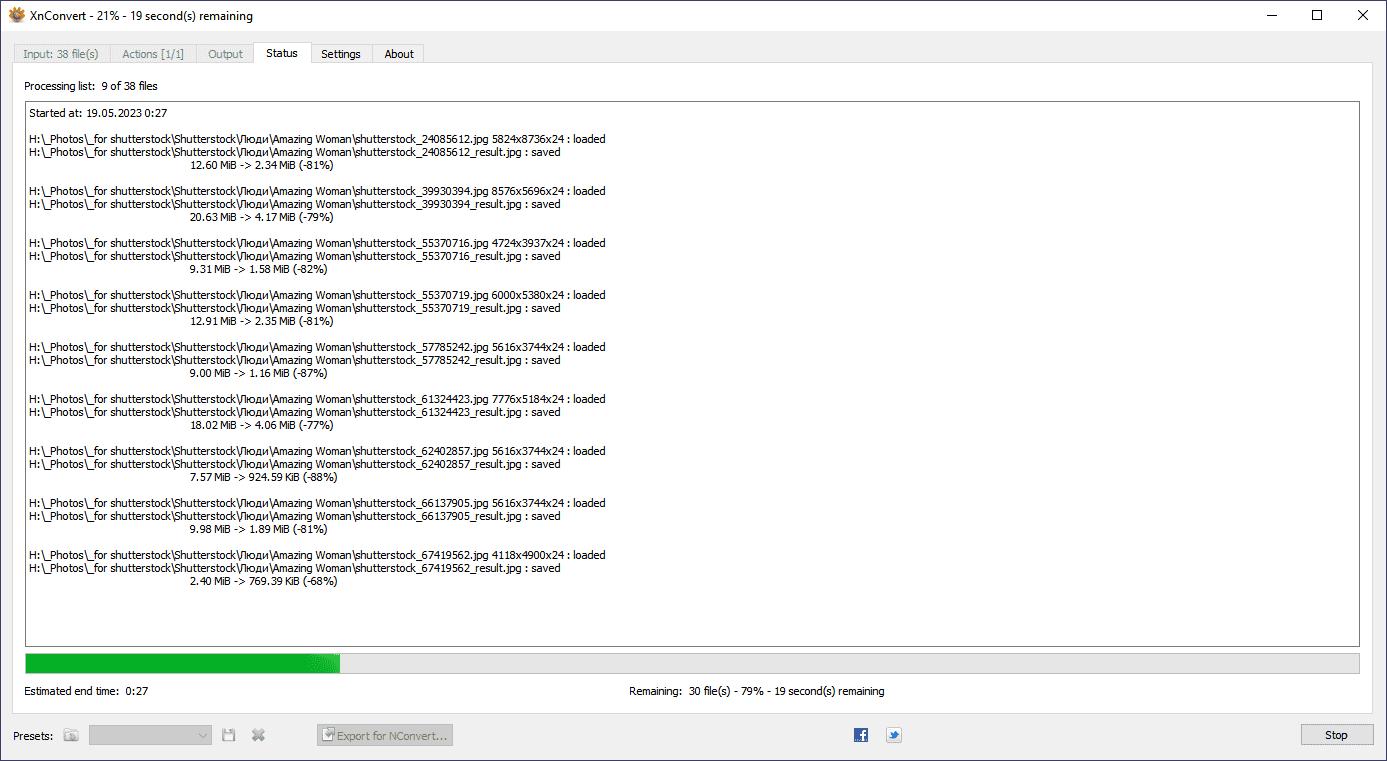
Task: Open the Presets dropdown list
Action: point(150,735)
